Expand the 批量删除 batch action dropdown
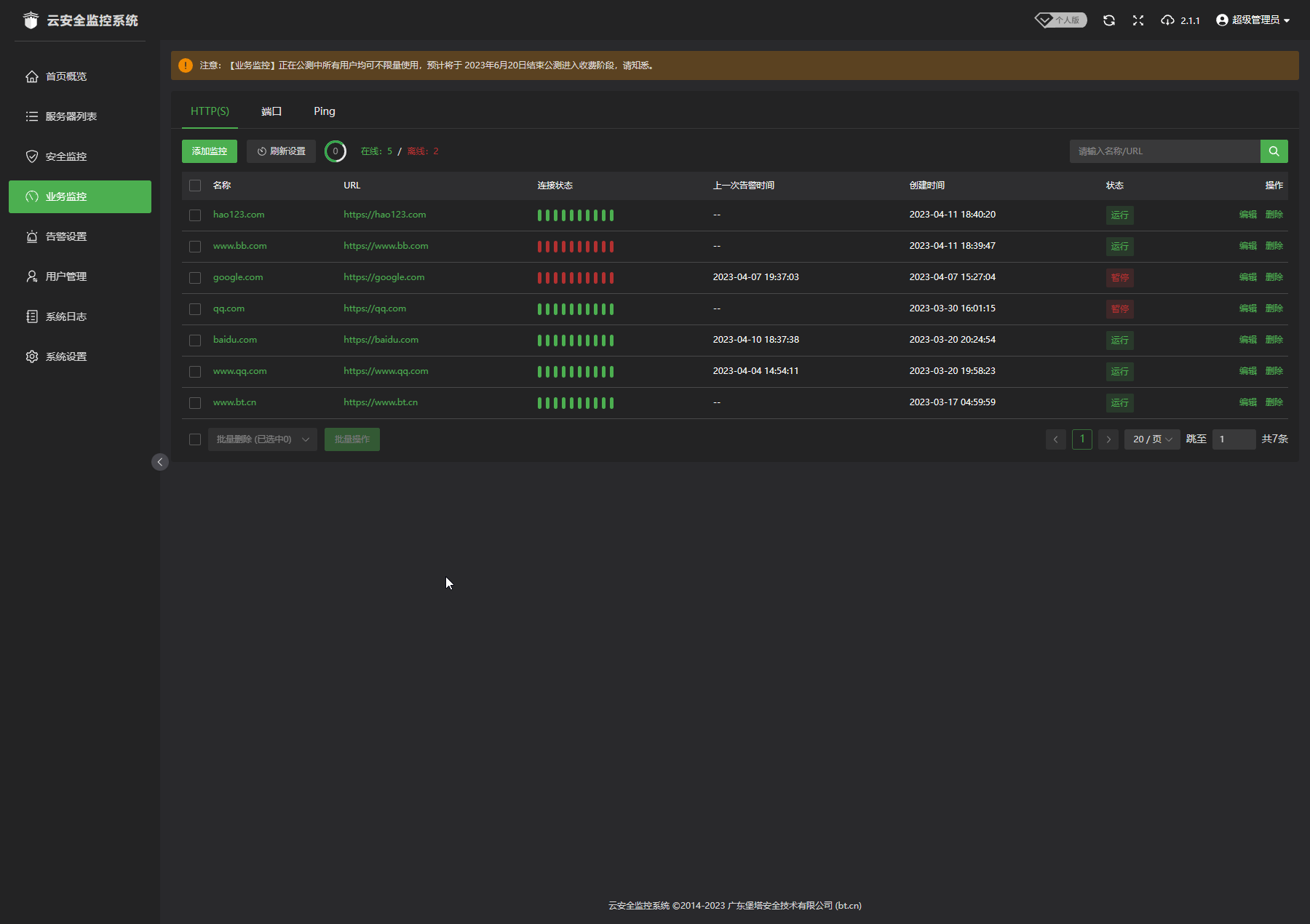The width and height of the screenshot is (1310, 924). [x=262, y=439]
